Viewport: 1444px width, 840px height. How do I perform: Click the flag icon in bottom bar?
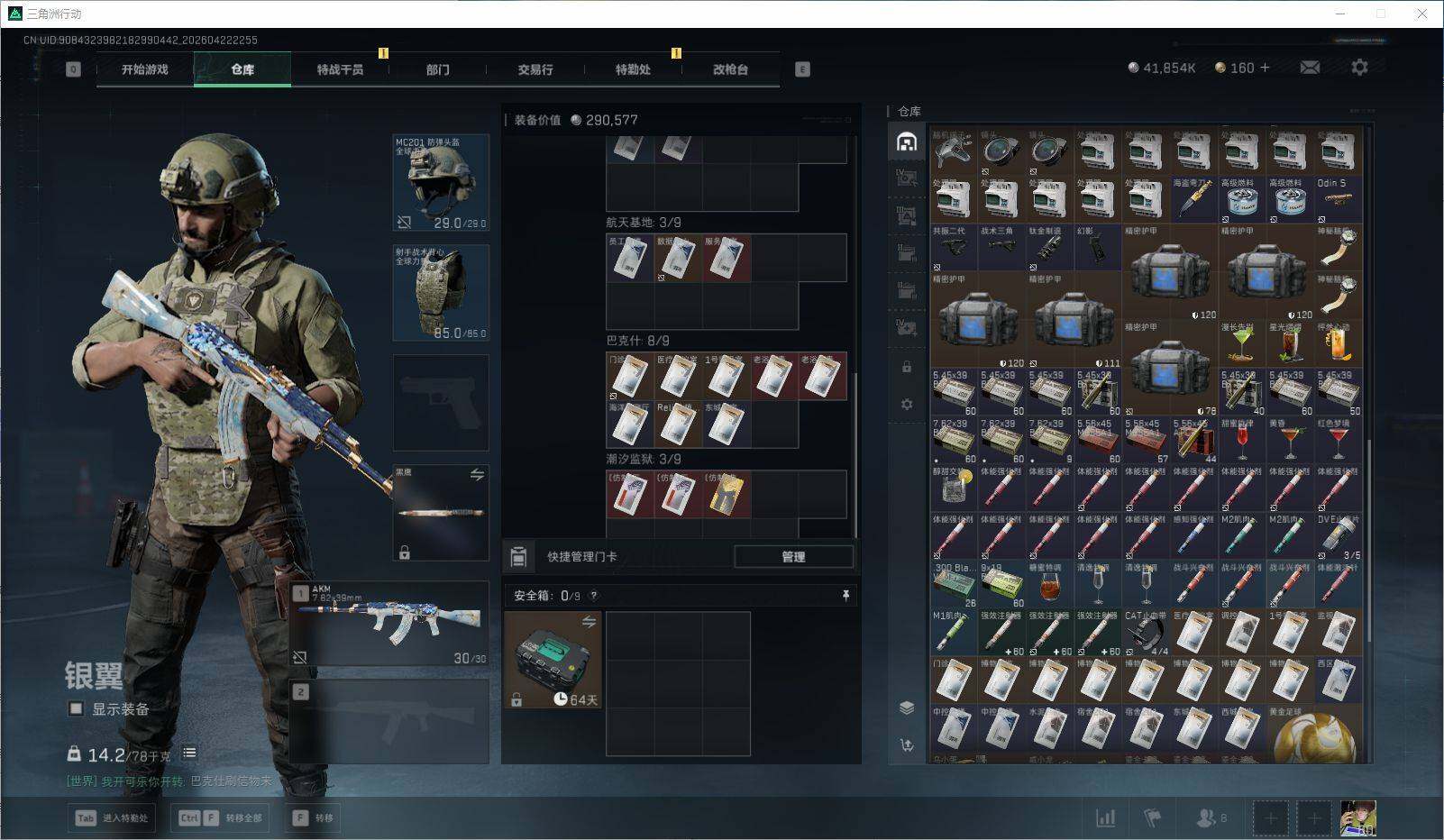pos(1152,817)
